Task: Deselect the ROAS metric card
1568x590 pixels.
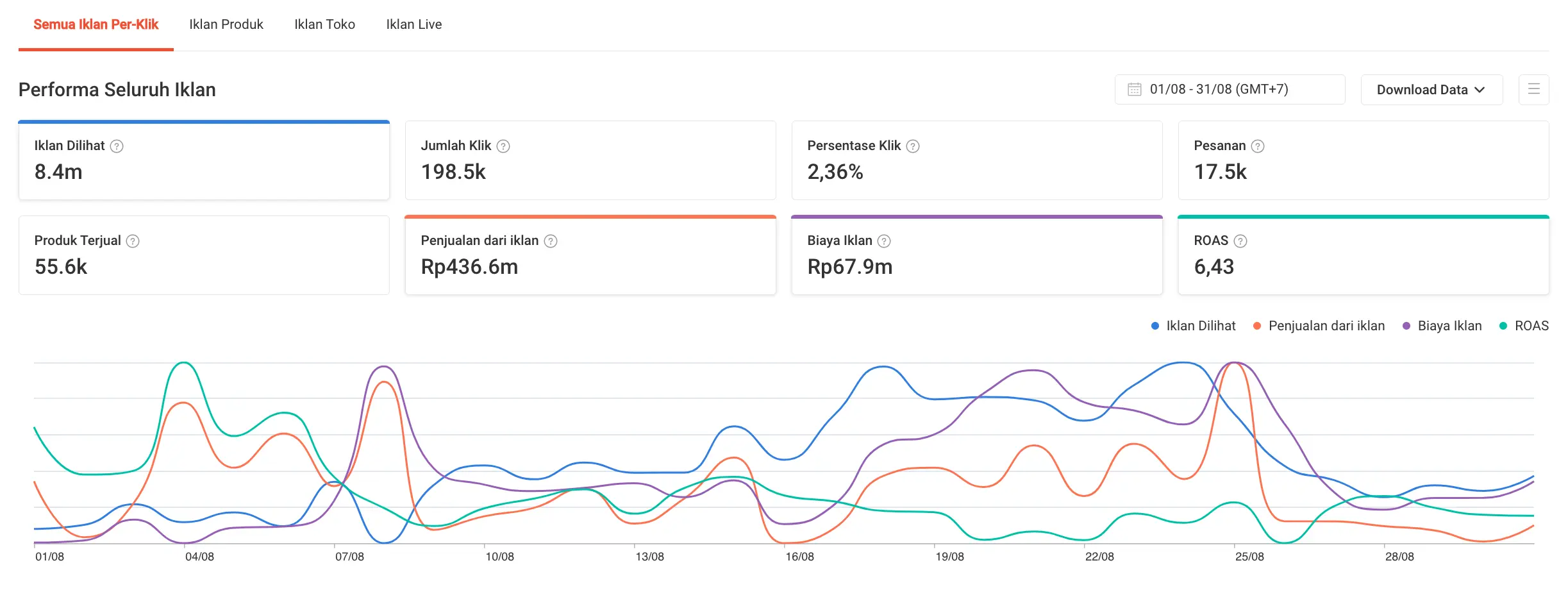Action: click(x=1363, y=255)
